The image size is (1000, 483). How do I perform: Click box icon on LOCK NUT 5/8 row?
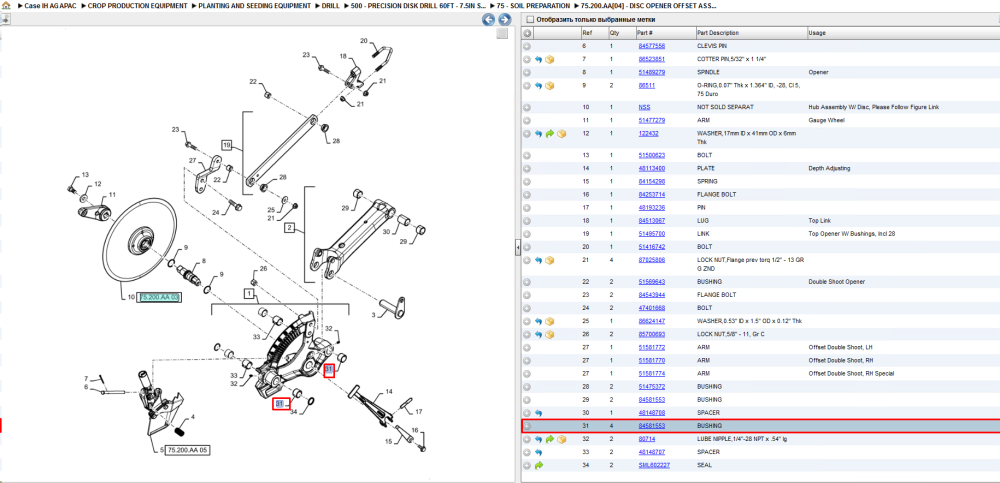point(550,334)
